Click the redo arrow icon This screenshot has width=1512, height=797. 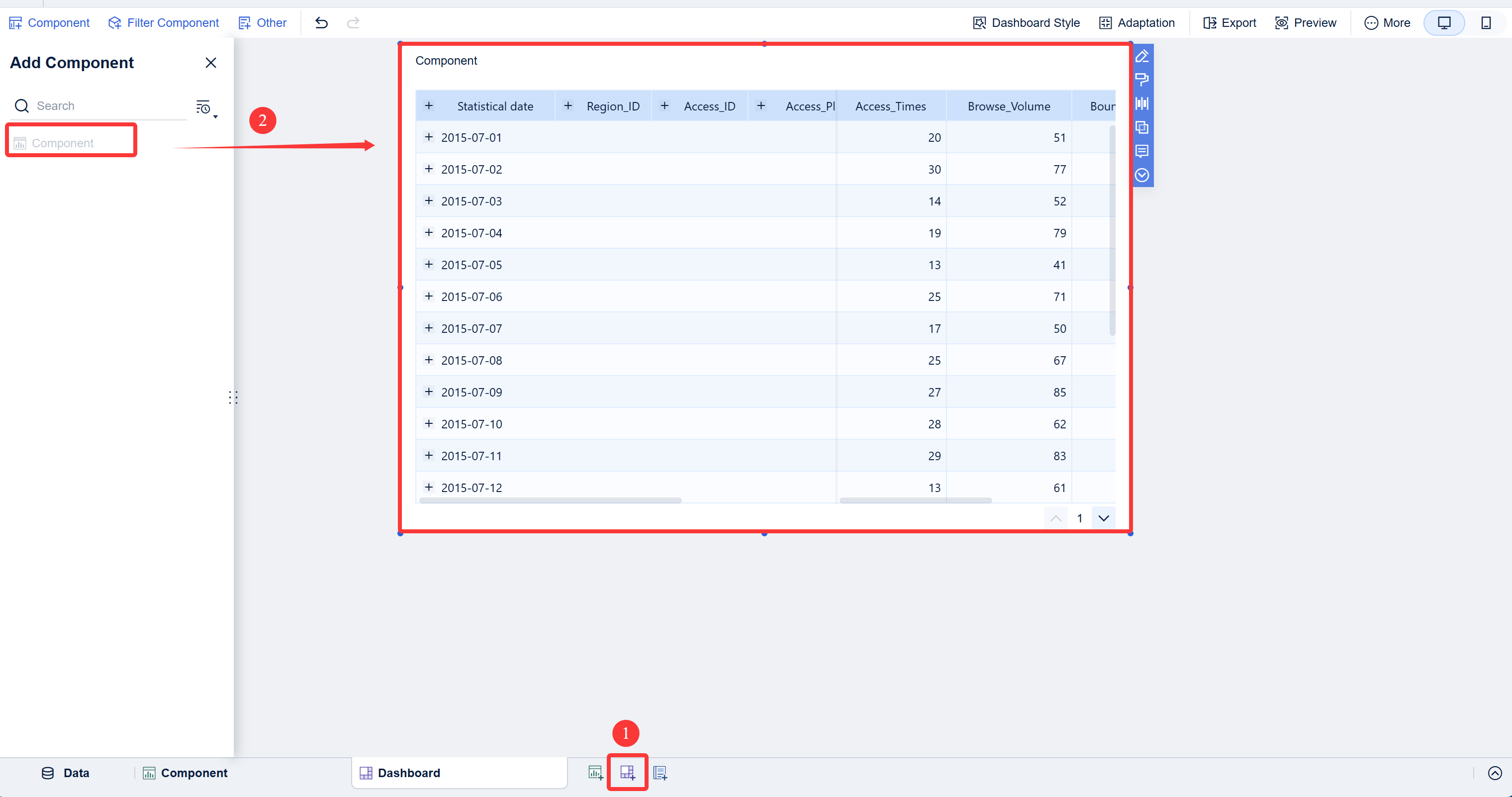(353, 23)
